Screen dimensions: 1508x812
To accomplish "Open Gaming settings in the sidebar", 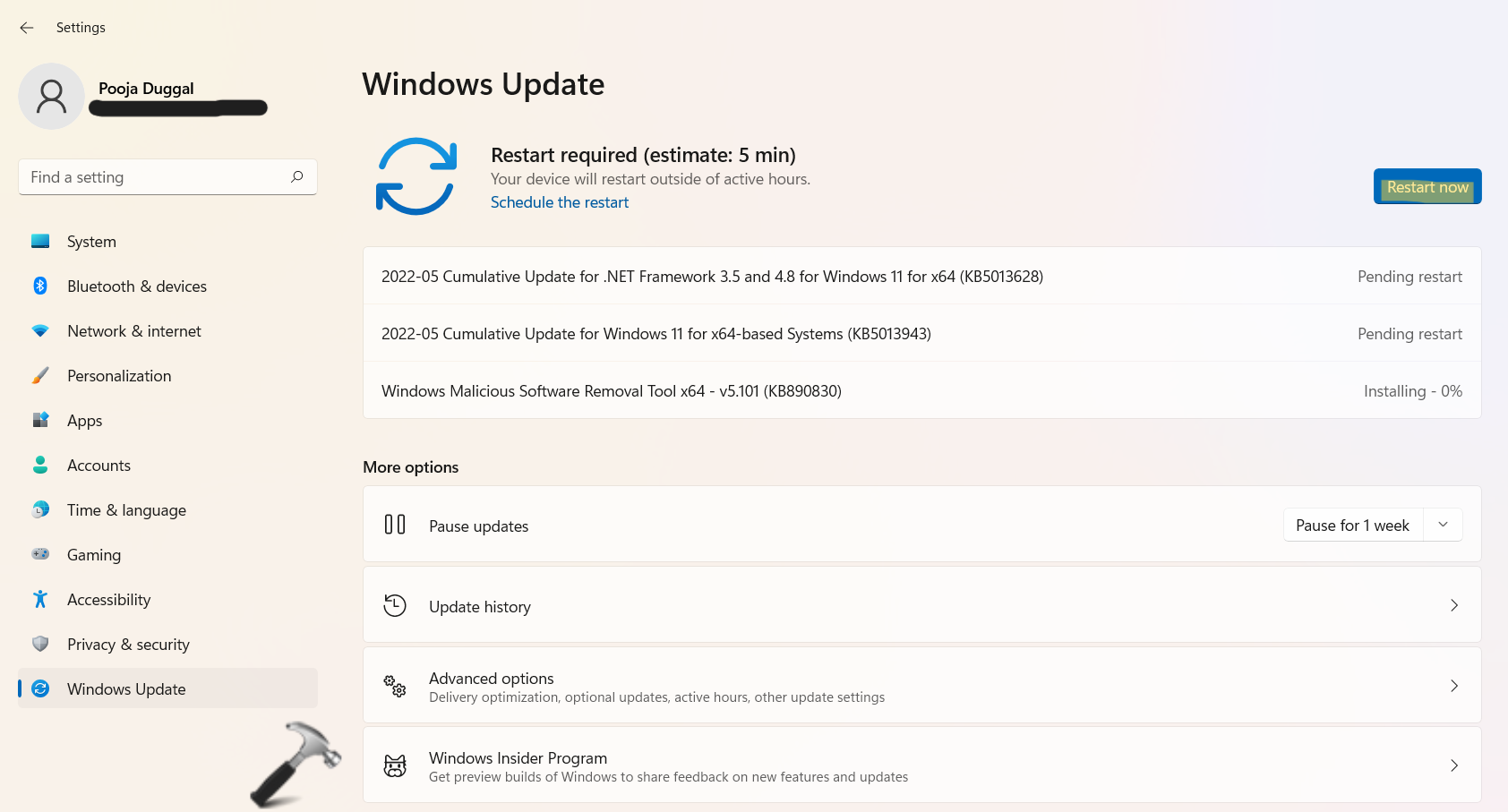I will click(x=94, y=555).
